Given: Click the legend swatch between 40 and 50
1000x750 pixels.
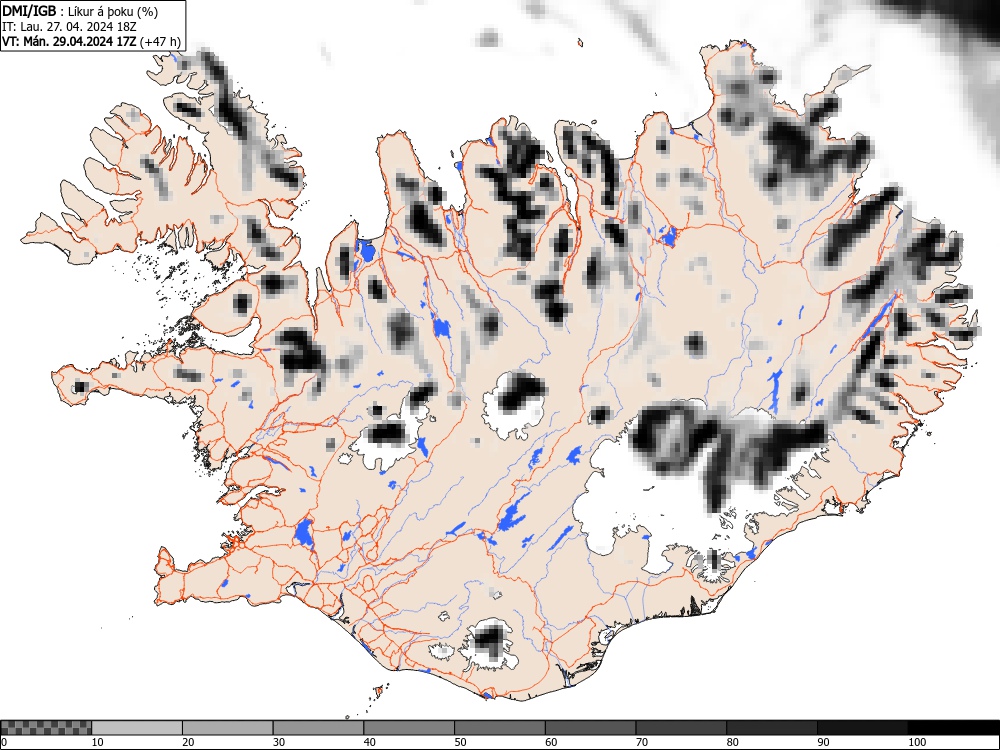Looking at the screenshot, I should tap(409, 728).
